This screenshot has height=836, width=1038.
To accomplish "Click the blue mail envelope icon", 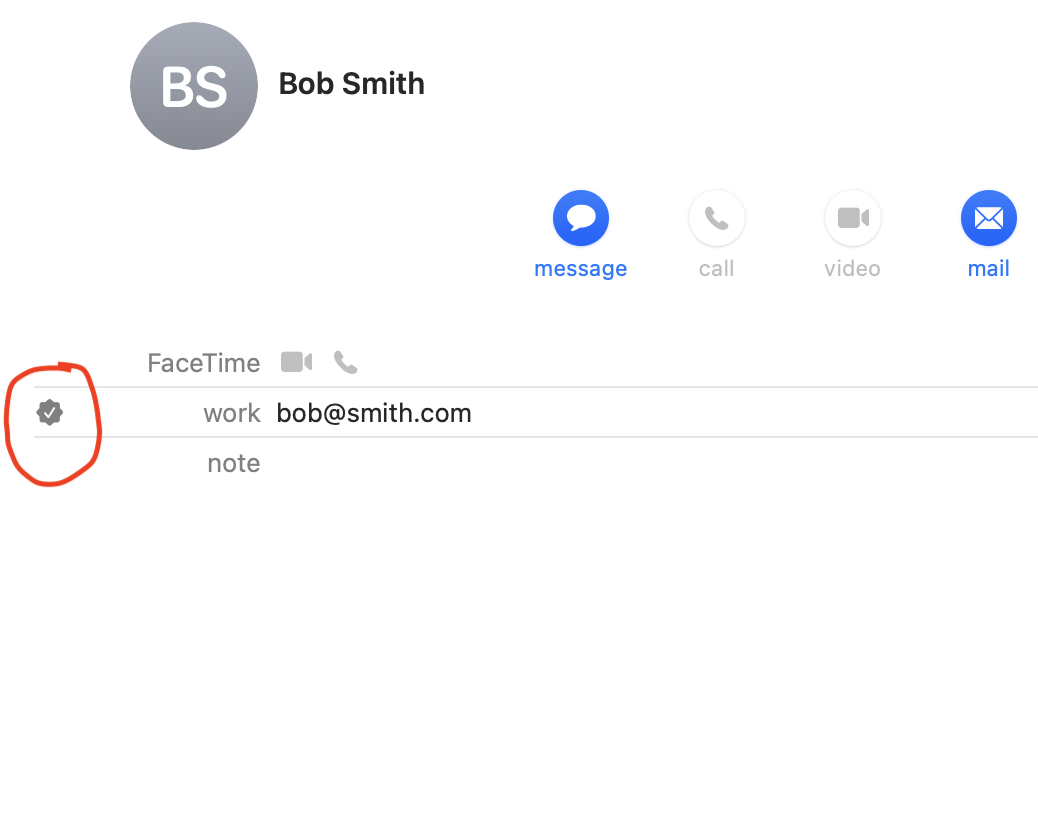I will [x=988, y=218].
